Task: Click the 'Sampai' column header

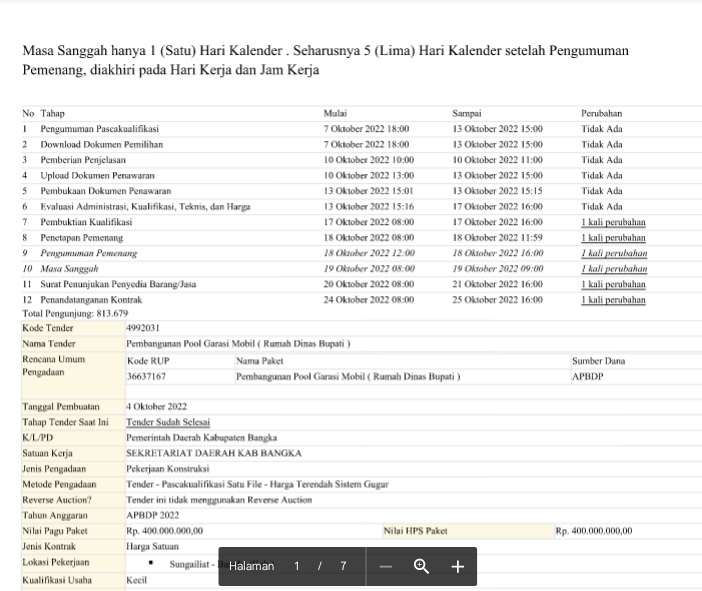Action: pos(467,113)
